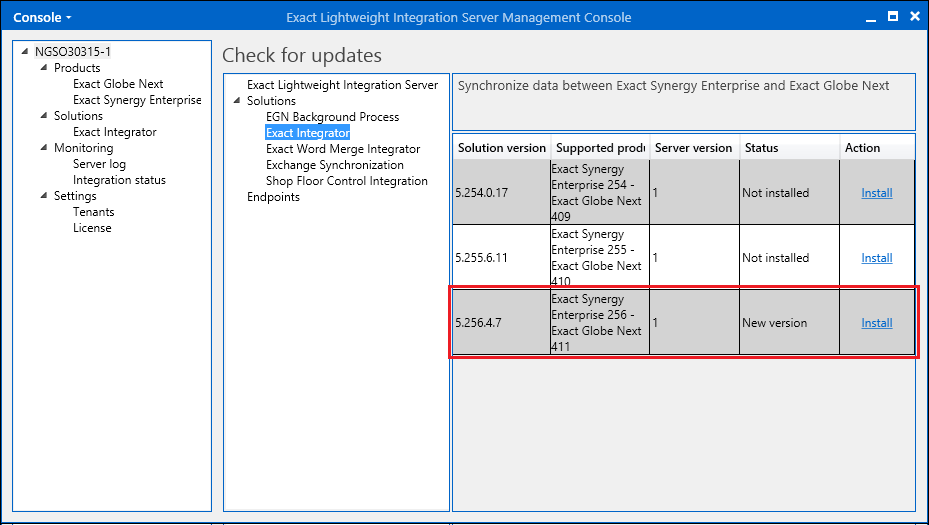929x525 pixels.
Task: Open Exact Integrator in left navigation
Action: 114,132
